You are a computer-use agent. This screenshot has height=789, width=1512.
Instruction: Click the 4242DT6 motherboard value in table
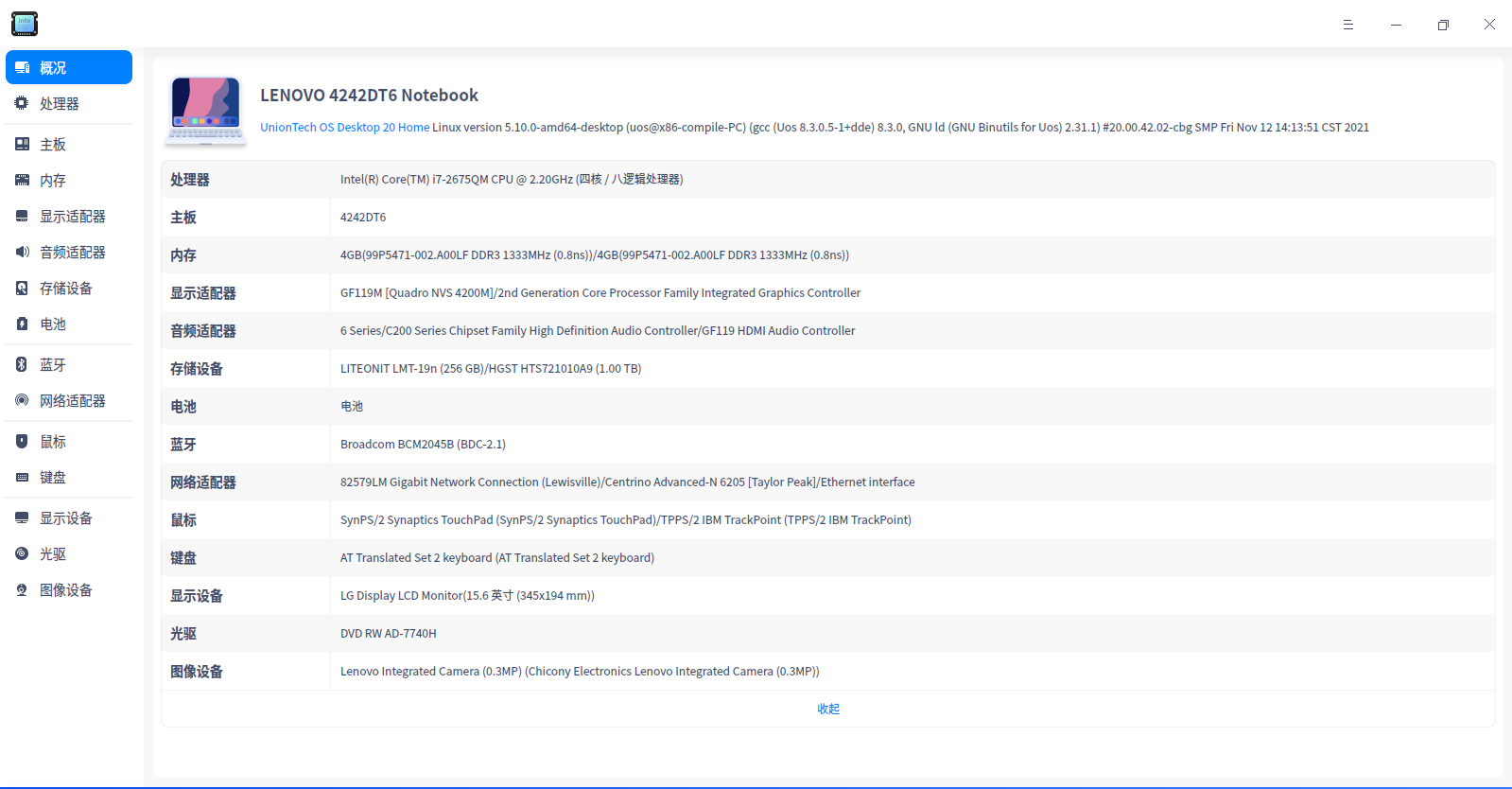(363, 217)
